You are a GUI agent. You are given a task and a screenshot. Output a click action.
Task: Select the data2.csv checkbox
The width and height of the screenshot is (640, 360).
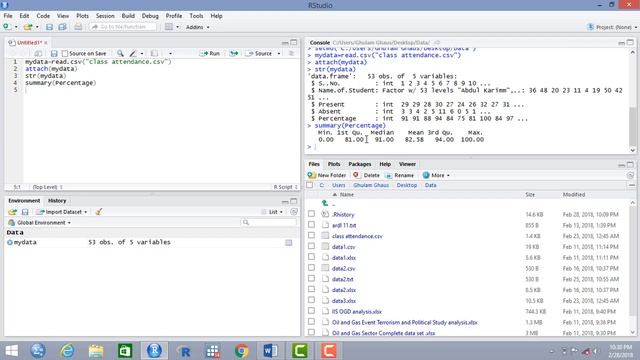311,268
